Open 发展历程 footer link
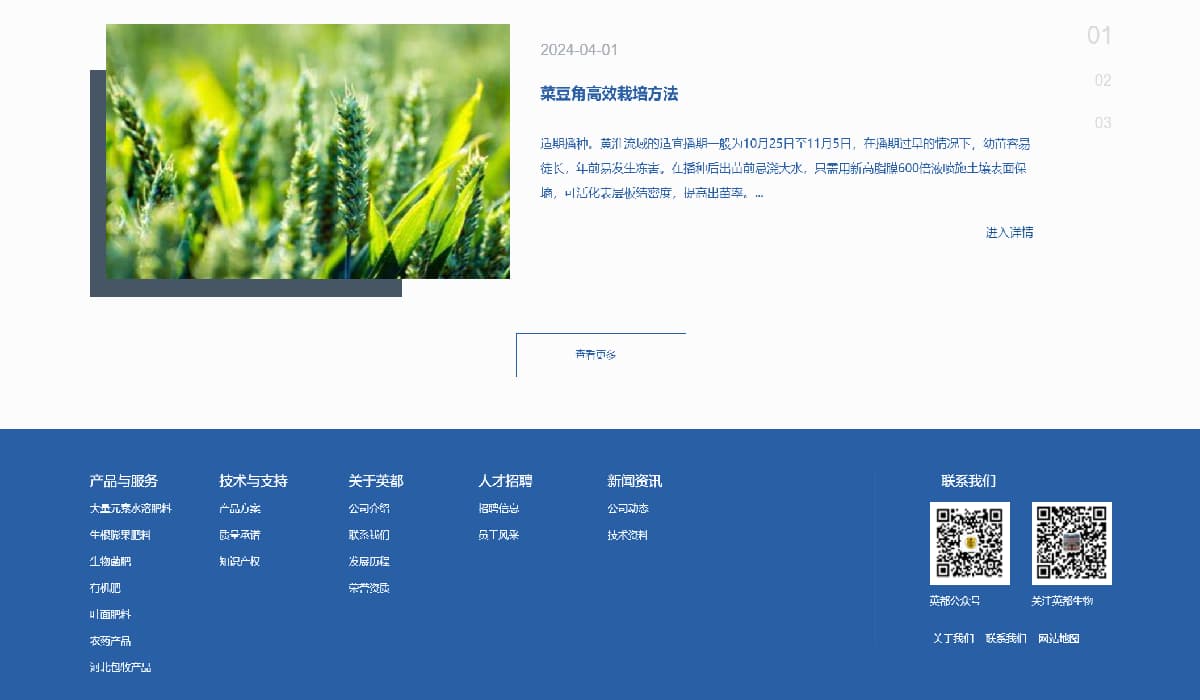Viewport: 1200px width, 700px height. click(x=369, y=561)
